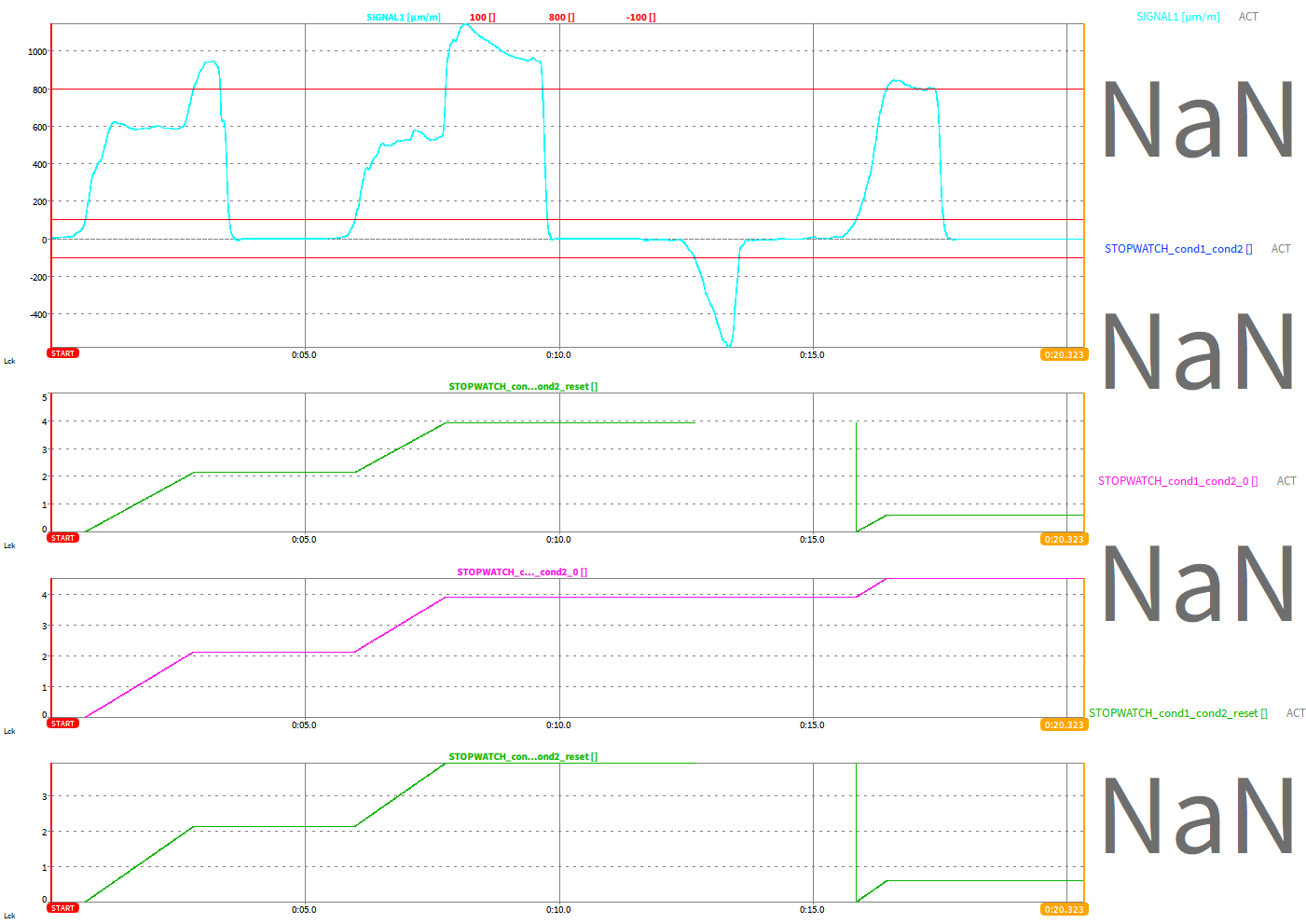Click the START marker in the bottom graph

(x=62, y=908)
